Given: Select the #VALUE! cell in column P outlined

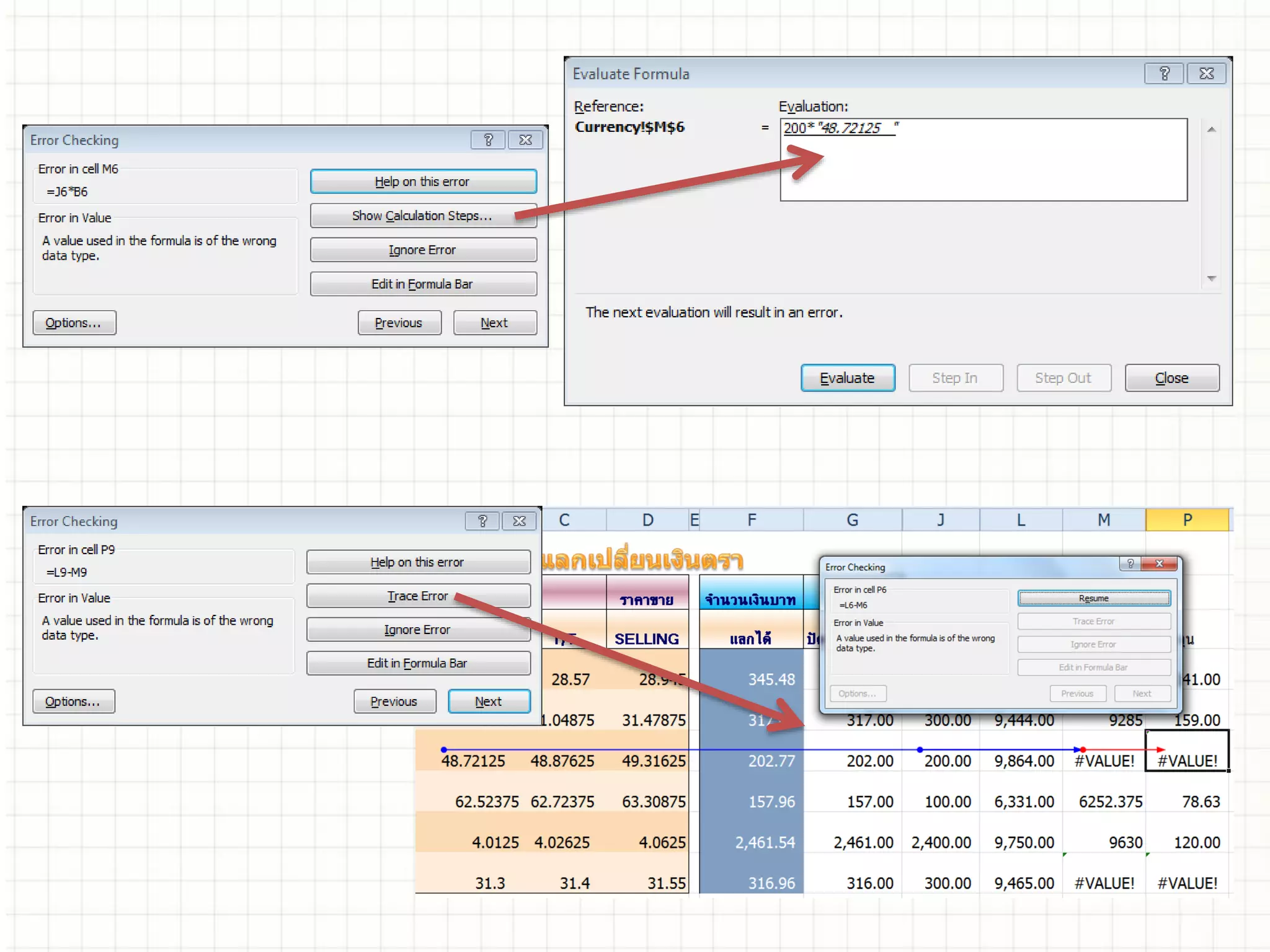Looking at the screenshot, I should coord(1187,760).
